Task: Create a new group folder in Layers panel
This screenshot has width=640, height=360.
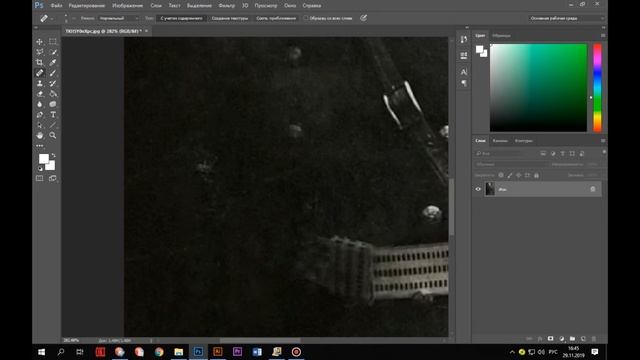Action: tap(572, 339)
